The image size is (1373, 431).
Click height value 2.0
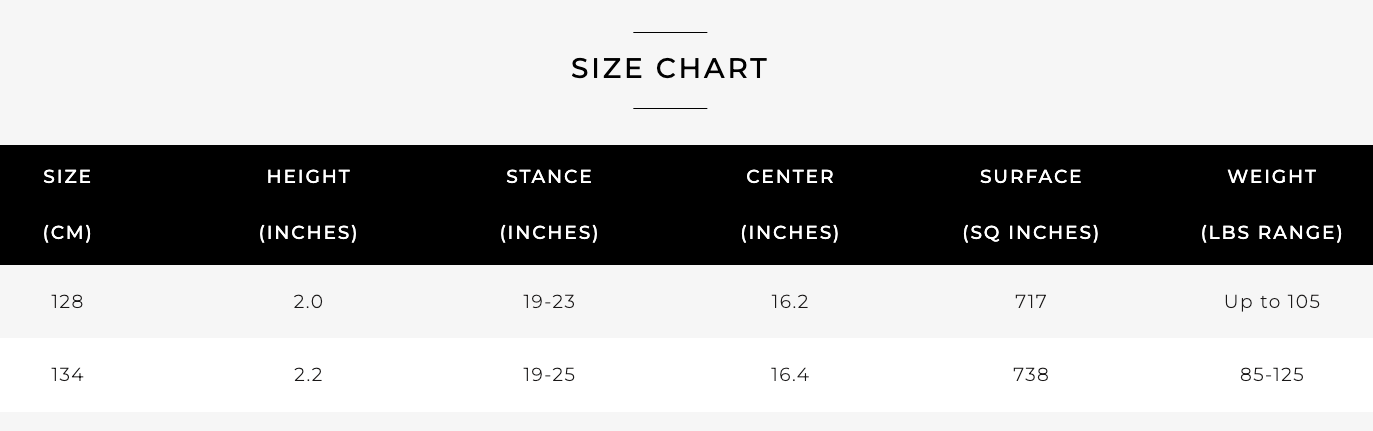pyautogui.click(x=308, y=302)
